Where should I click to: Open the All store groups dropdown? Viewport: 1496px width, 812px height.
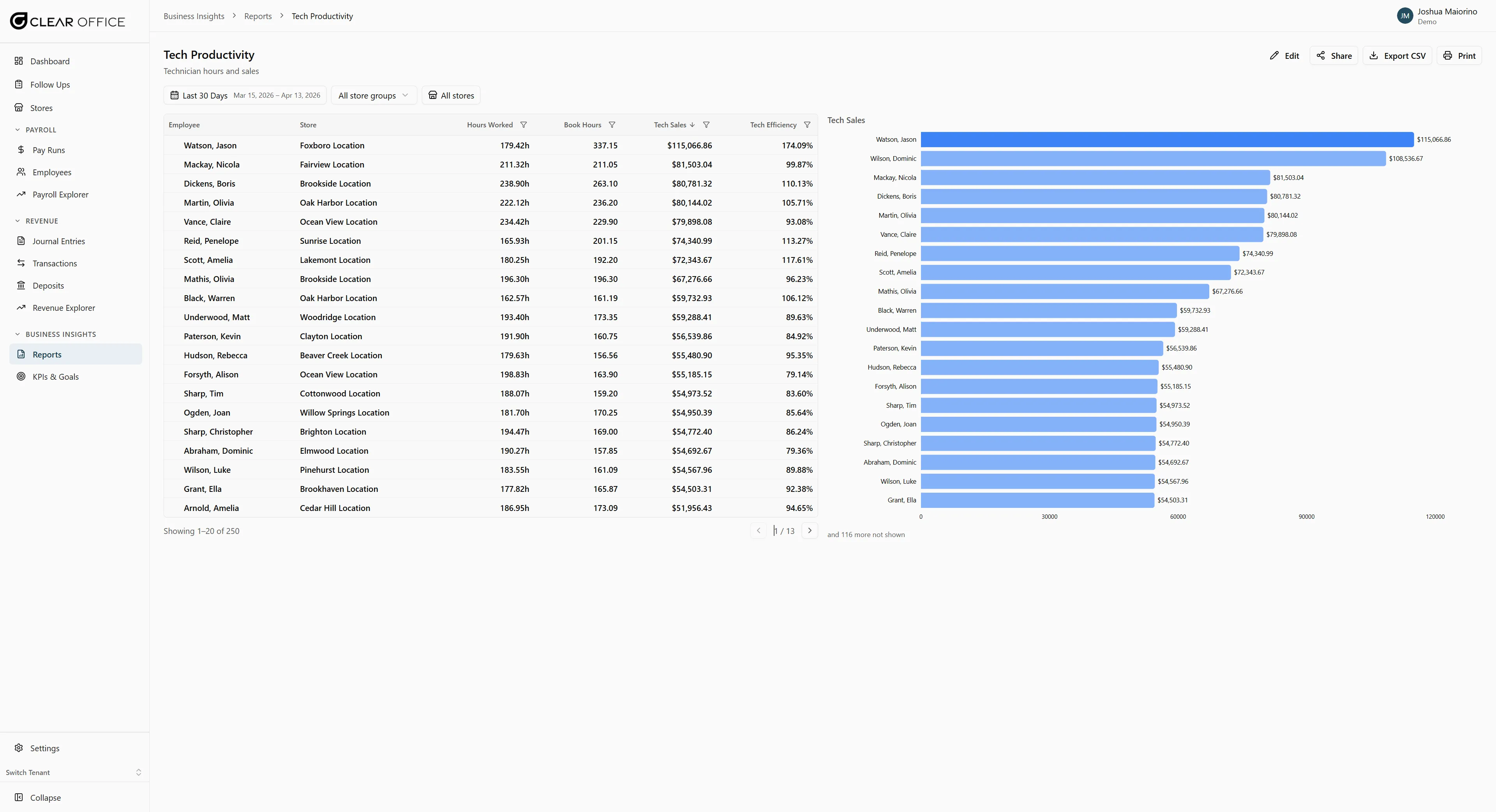[x=374, y=95]
